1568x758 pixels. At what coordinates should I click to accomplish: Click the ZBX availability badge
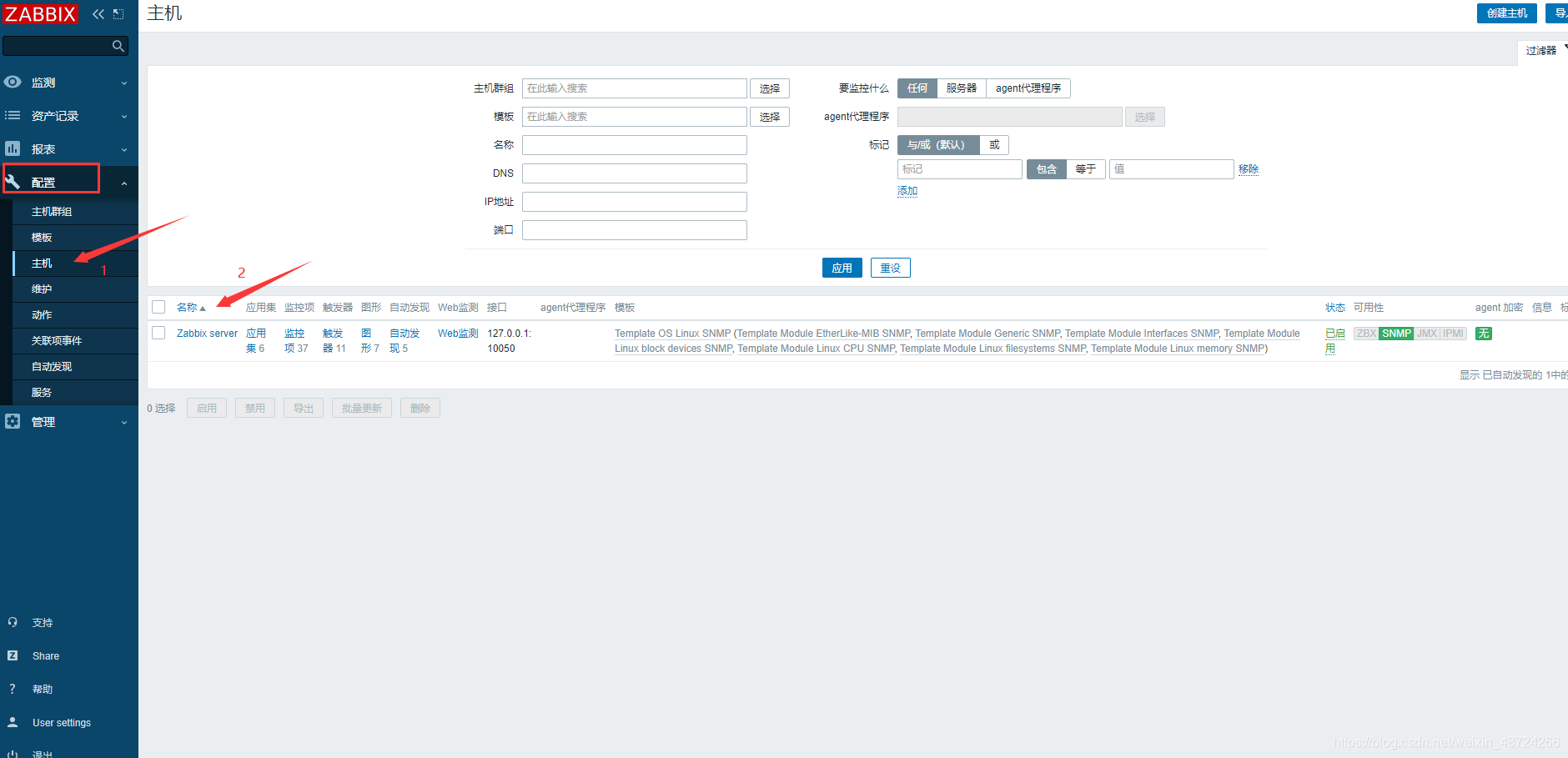[x=1366, y=334]
